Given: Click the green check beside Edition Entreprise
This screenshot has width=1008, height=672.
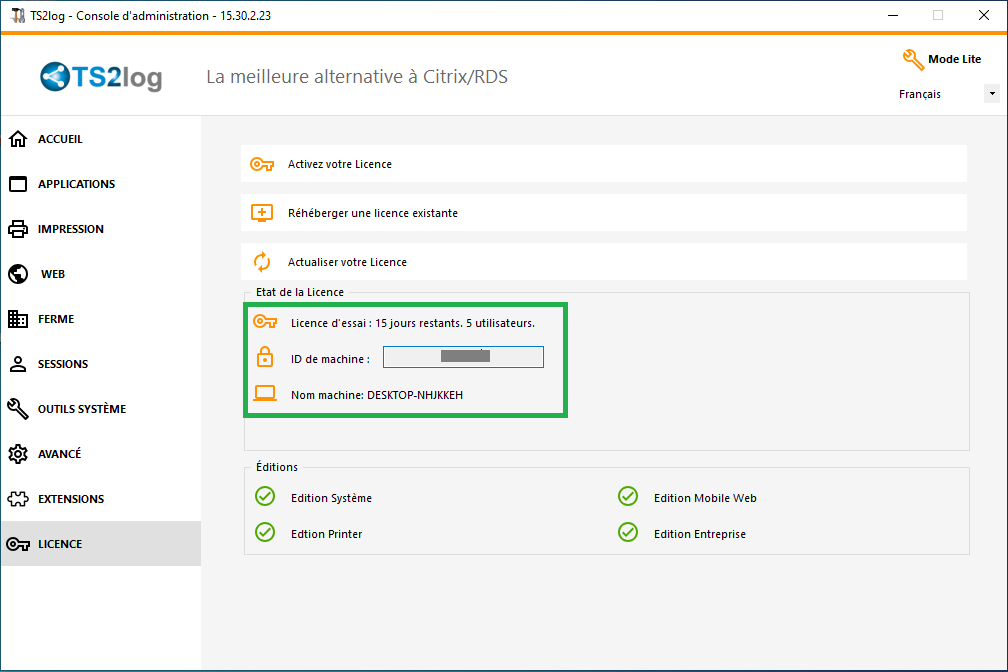Looking at the screenshot, I should pyautogui.click(x=628, y=532).
